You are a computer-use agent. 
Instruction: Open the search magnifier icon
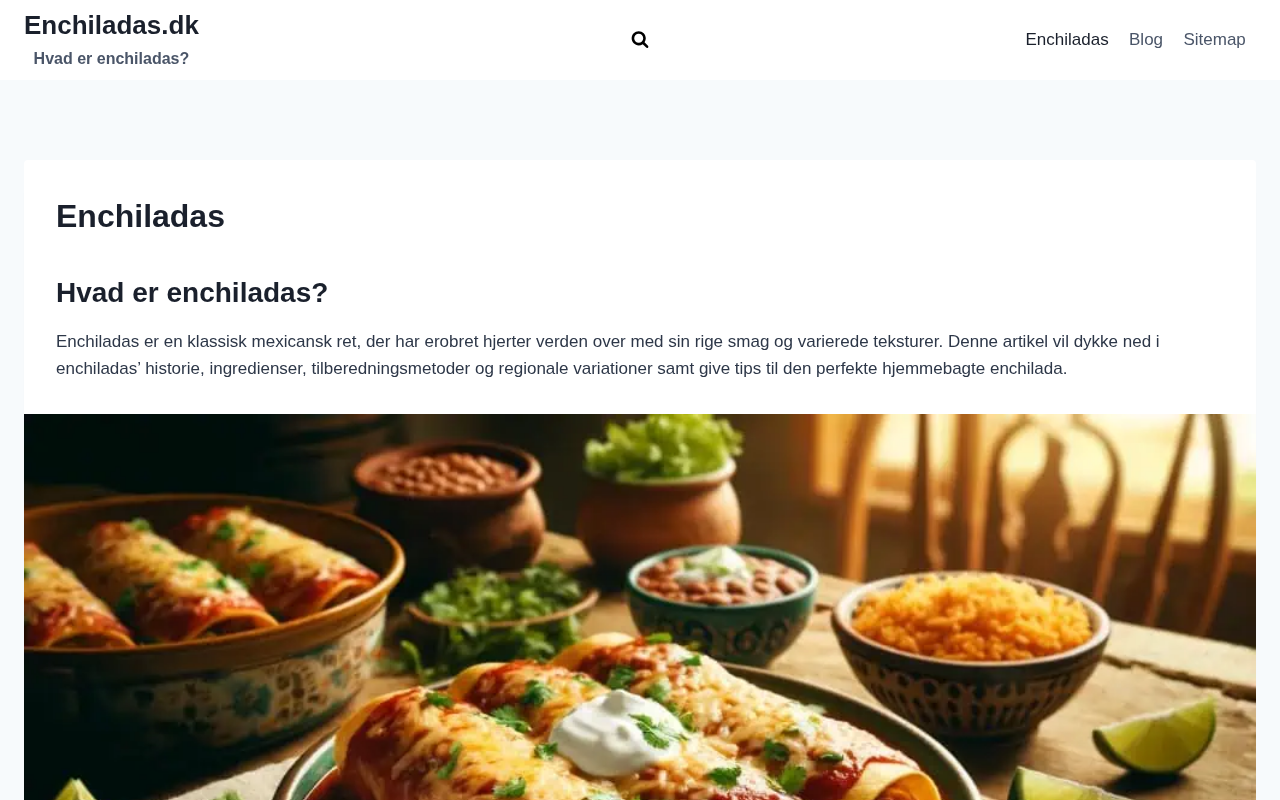[640, 40]
